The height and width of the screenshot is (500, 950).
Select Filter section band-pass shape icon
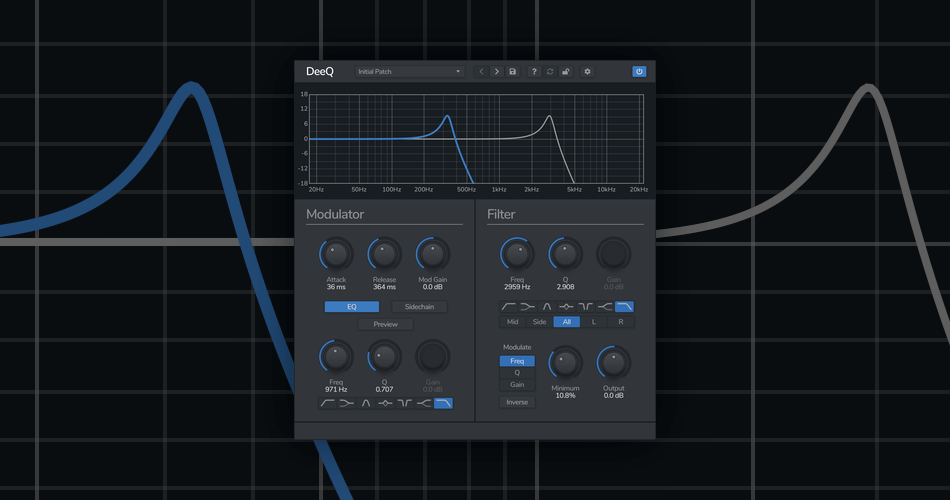pos(566,307)
